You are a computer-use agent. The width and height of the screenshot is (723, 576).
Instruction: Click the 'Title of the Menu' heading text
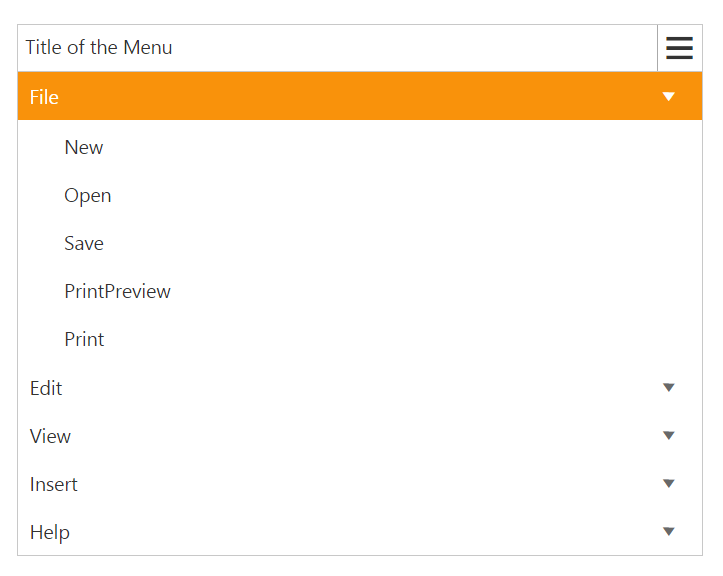tap(99, 48)
